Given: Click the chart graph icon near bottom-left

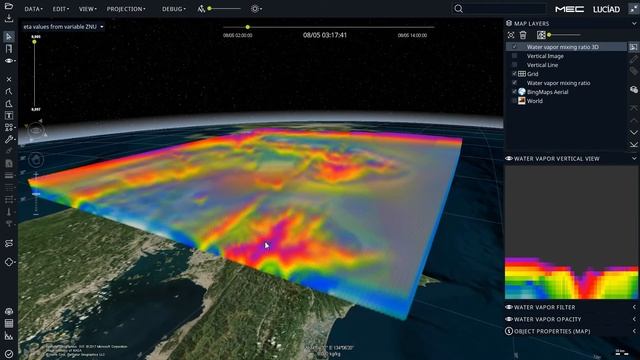Looking at the screenshot, I should 9,336.
